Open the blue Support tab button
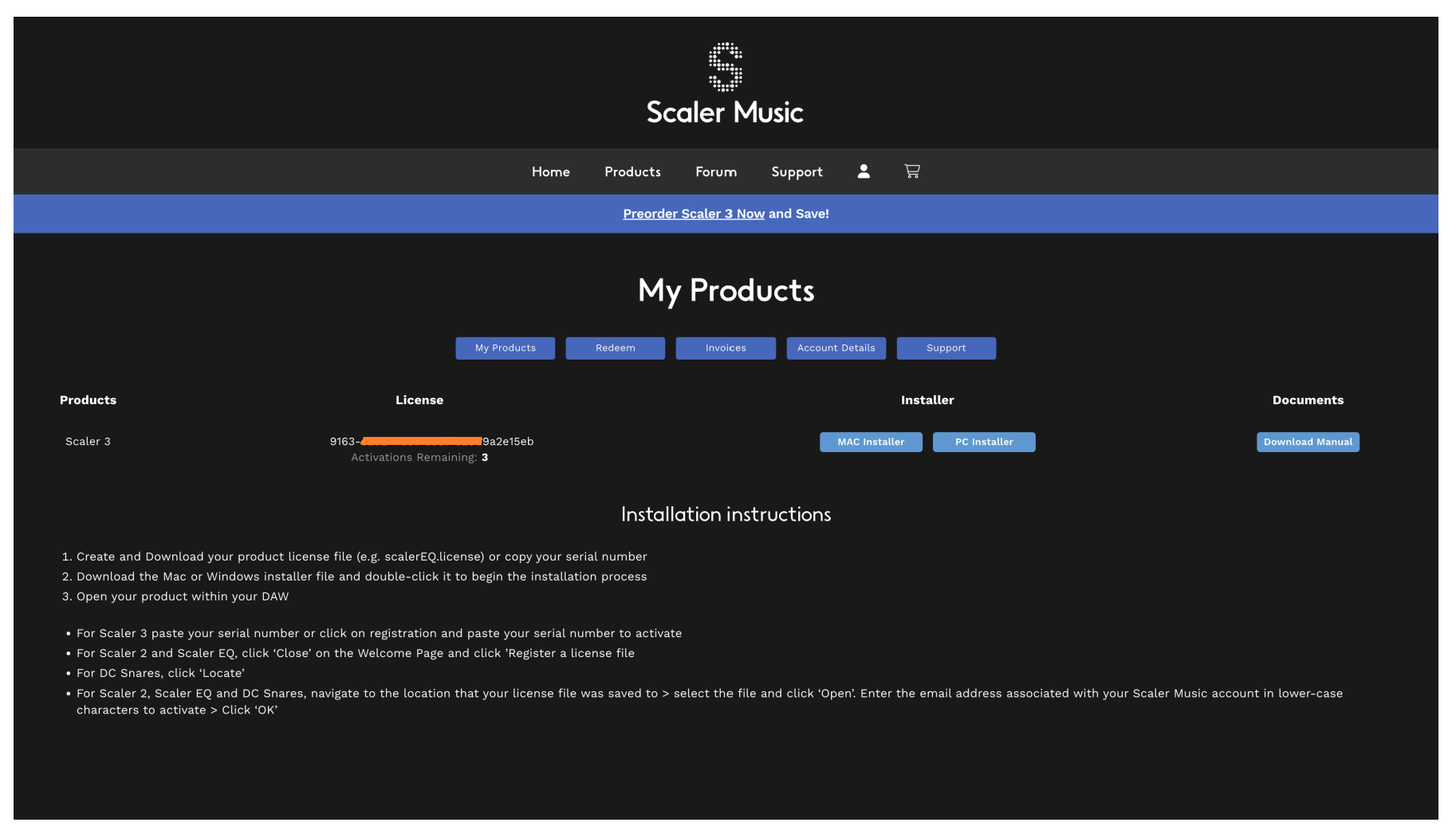The width and height of the screenshot is (1456, 834). click(946, 348)
